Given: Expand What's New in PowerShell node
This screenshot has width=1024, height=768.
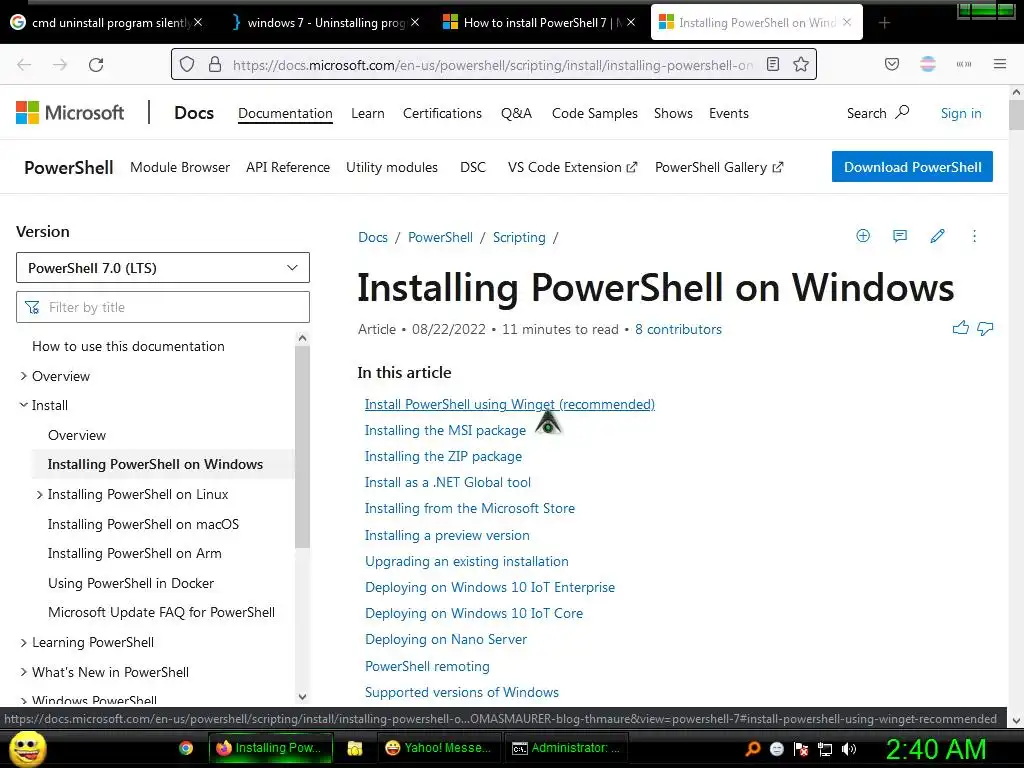Looking at the screenshot, I should tap(24, 672).
